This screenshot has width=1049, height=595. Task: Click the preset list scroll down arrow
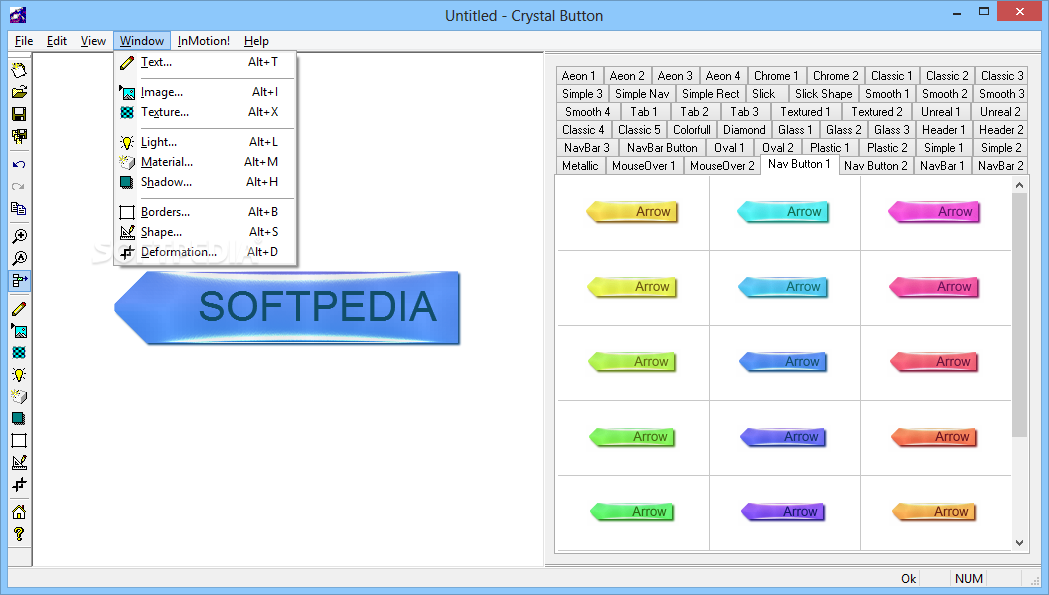click(1019, 543)
